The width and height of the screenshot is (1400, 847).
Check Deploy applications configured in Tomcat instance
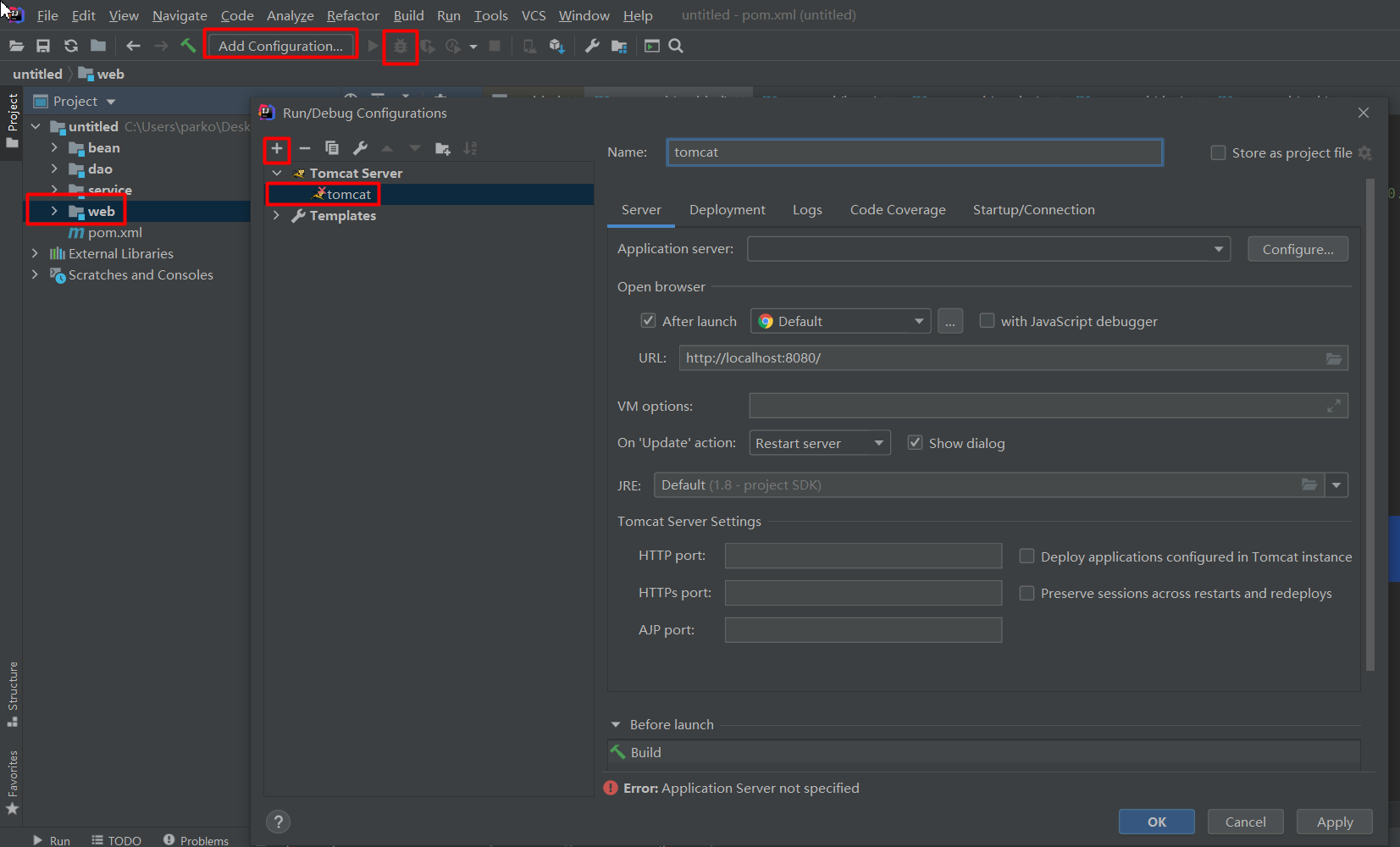[x=1026, y=556]
